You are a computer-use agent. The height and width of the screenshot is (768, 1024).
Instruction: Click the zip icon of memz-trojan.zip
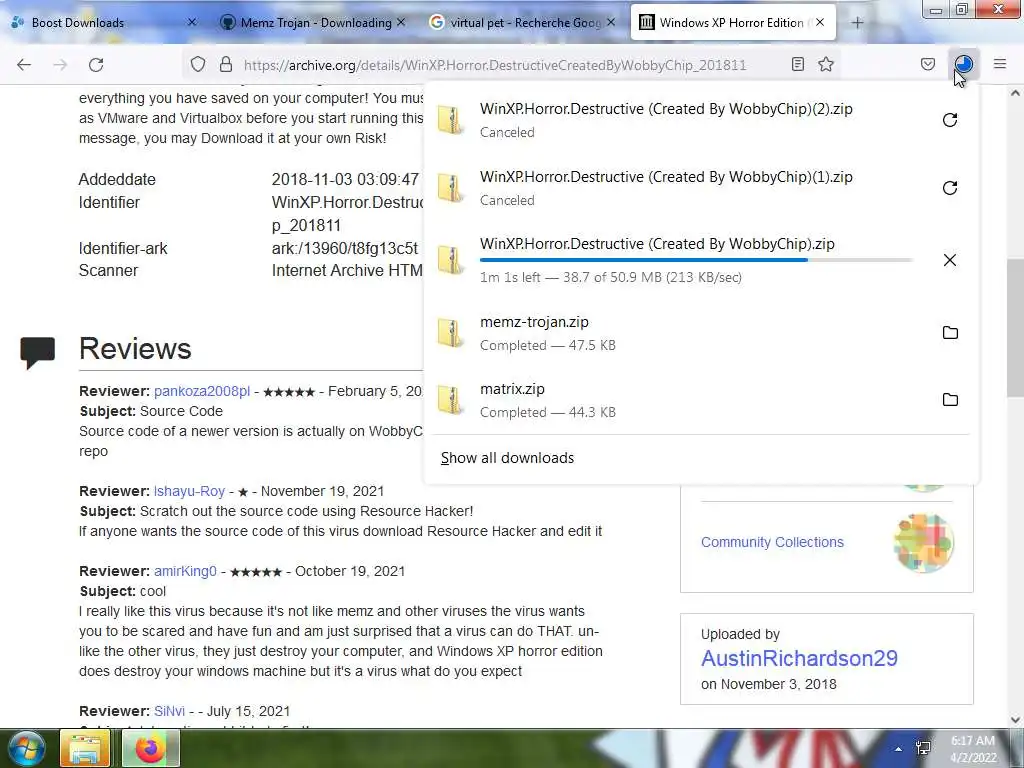[x=451, y=332]
